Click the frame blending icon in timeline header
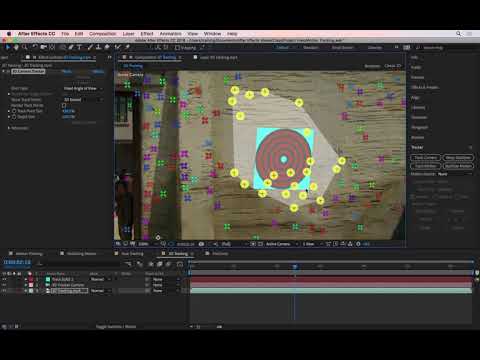The width and height of the screenshot is (480, 360). tap(160, 264)
